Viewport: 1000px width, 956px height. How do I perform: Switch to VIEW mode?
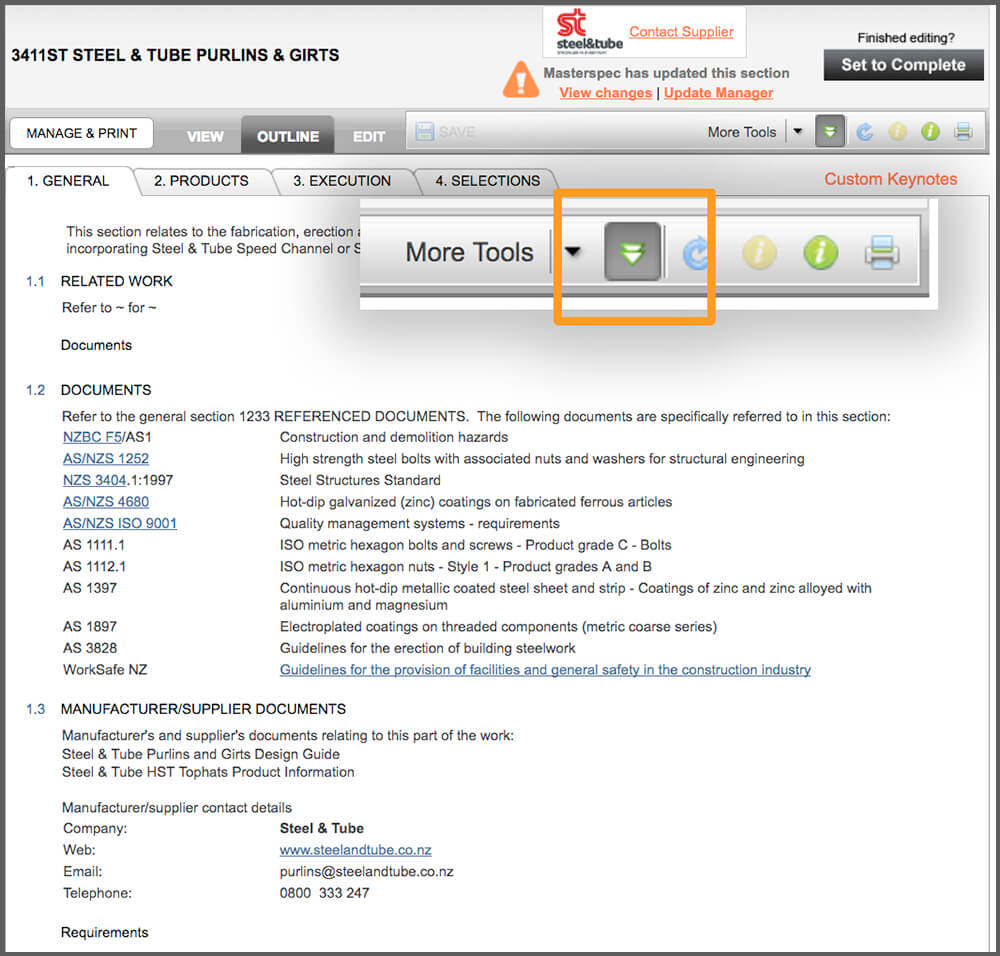[205, 136]
